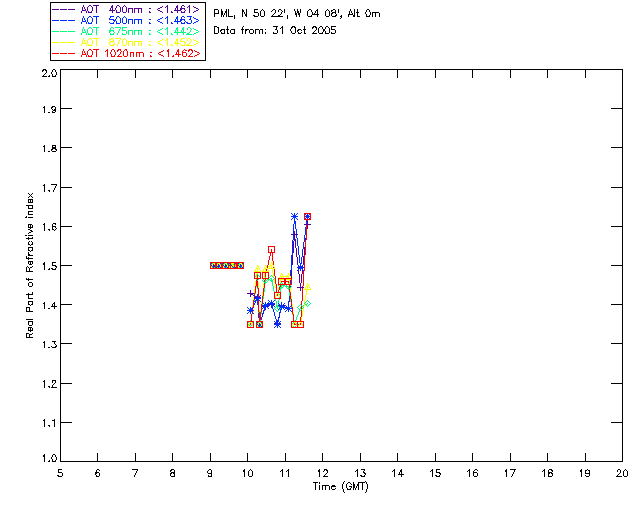Click the x-axis label 15

435,473
